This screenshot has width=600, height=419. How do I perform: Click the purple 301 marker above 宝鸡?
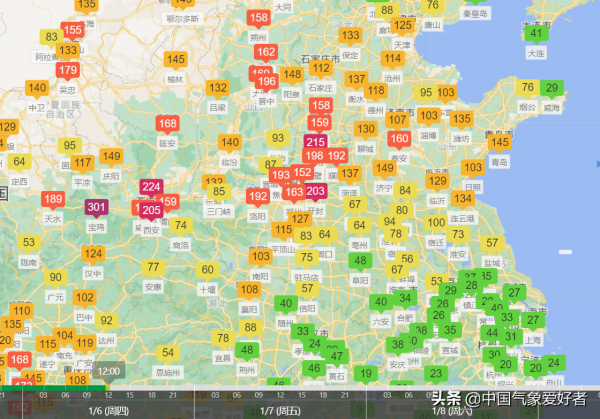(96, 207)
